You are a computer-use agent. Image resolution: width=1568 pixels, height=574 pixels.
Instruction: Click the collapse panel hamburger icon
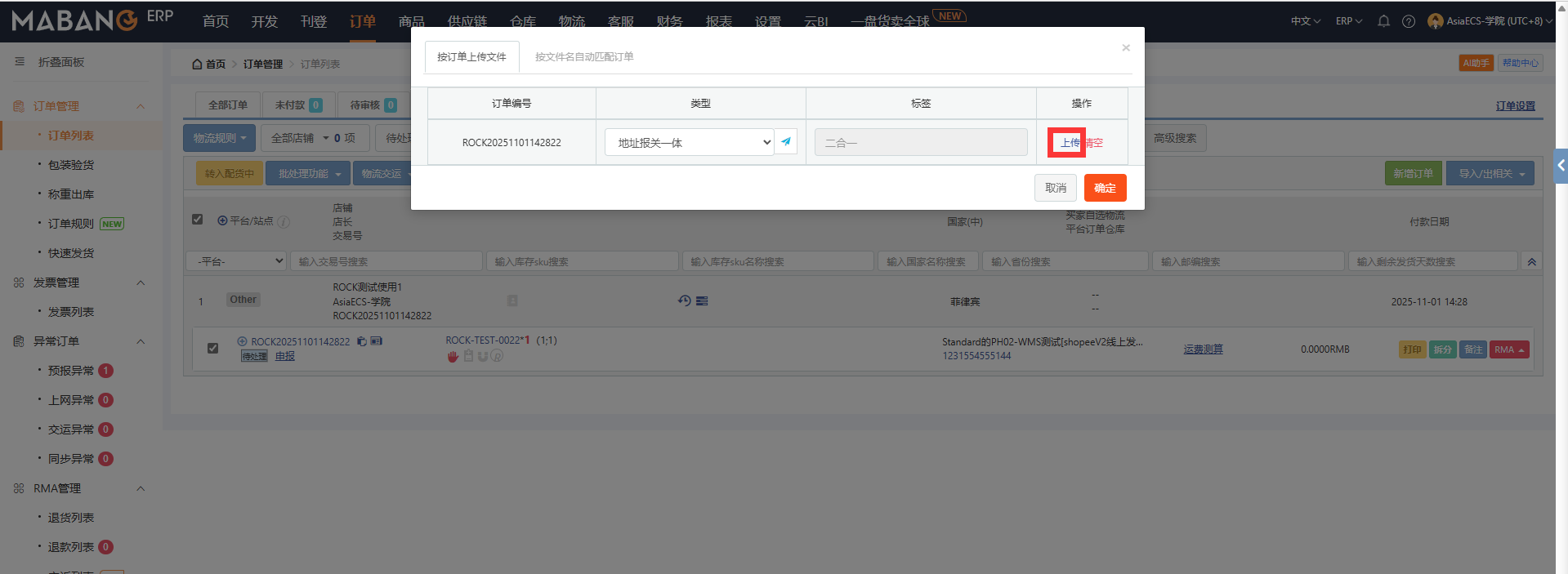point(20,62)
